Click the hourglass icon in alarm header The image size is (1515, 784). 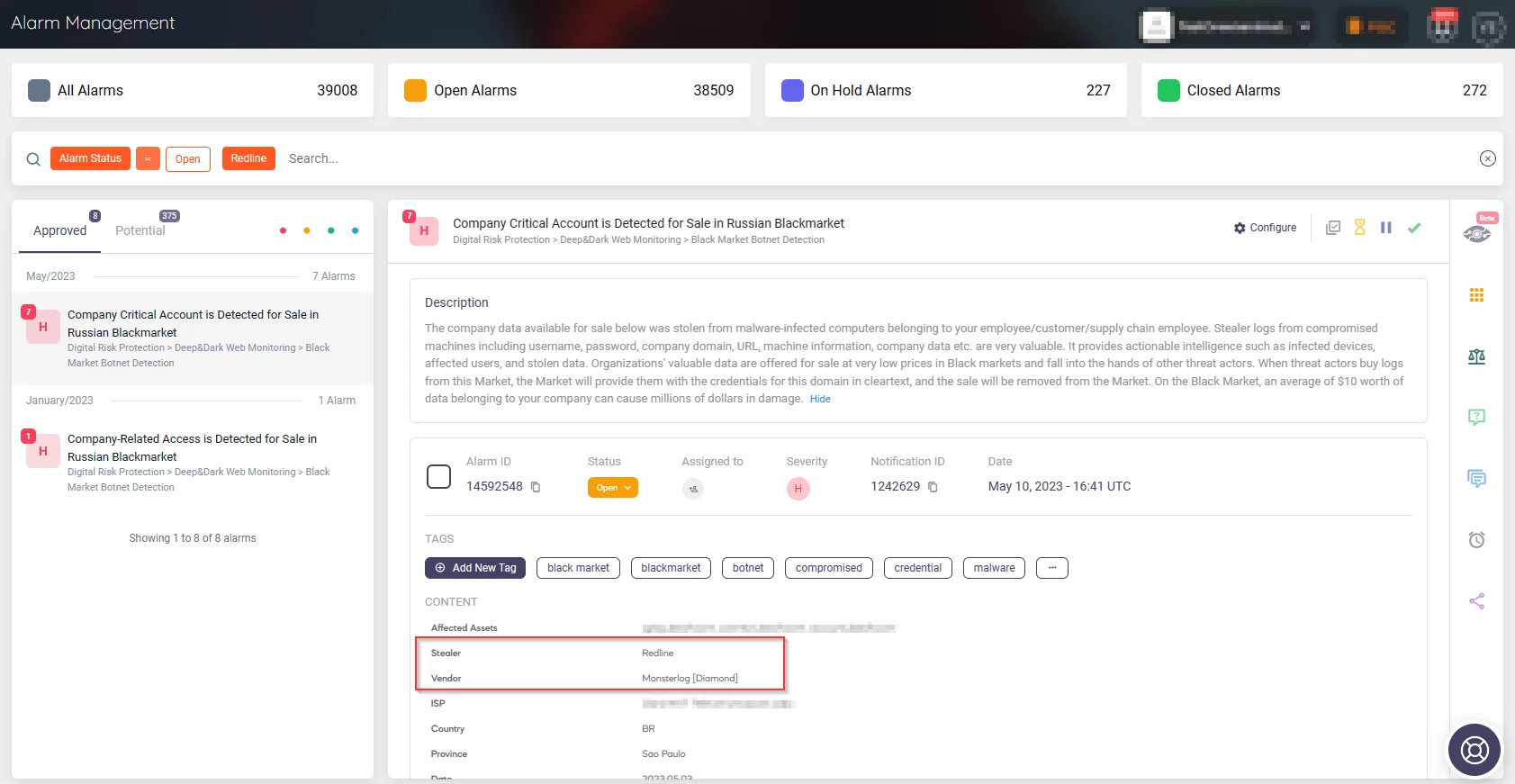(x=1360, y=228)
